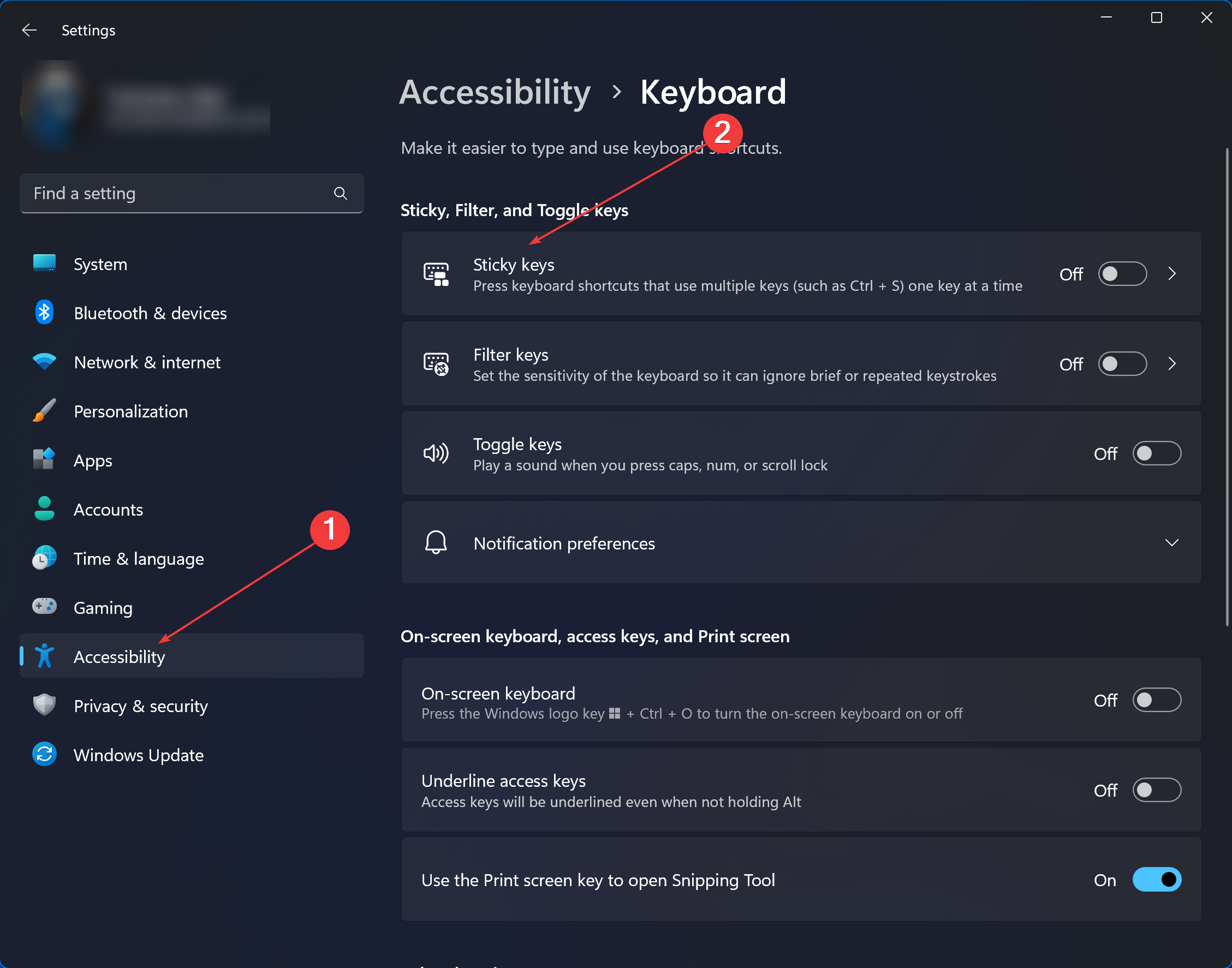1232x968 pixels.
Task: Open Apps settings page
Action: 93,460
